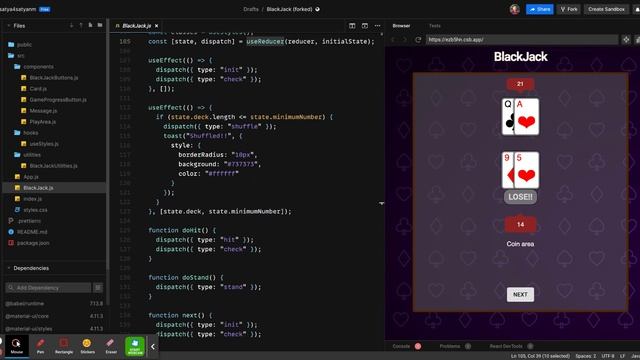Open the user avatar menu
The height and width of the screenshot is (360, 640).
pos(515,9)
